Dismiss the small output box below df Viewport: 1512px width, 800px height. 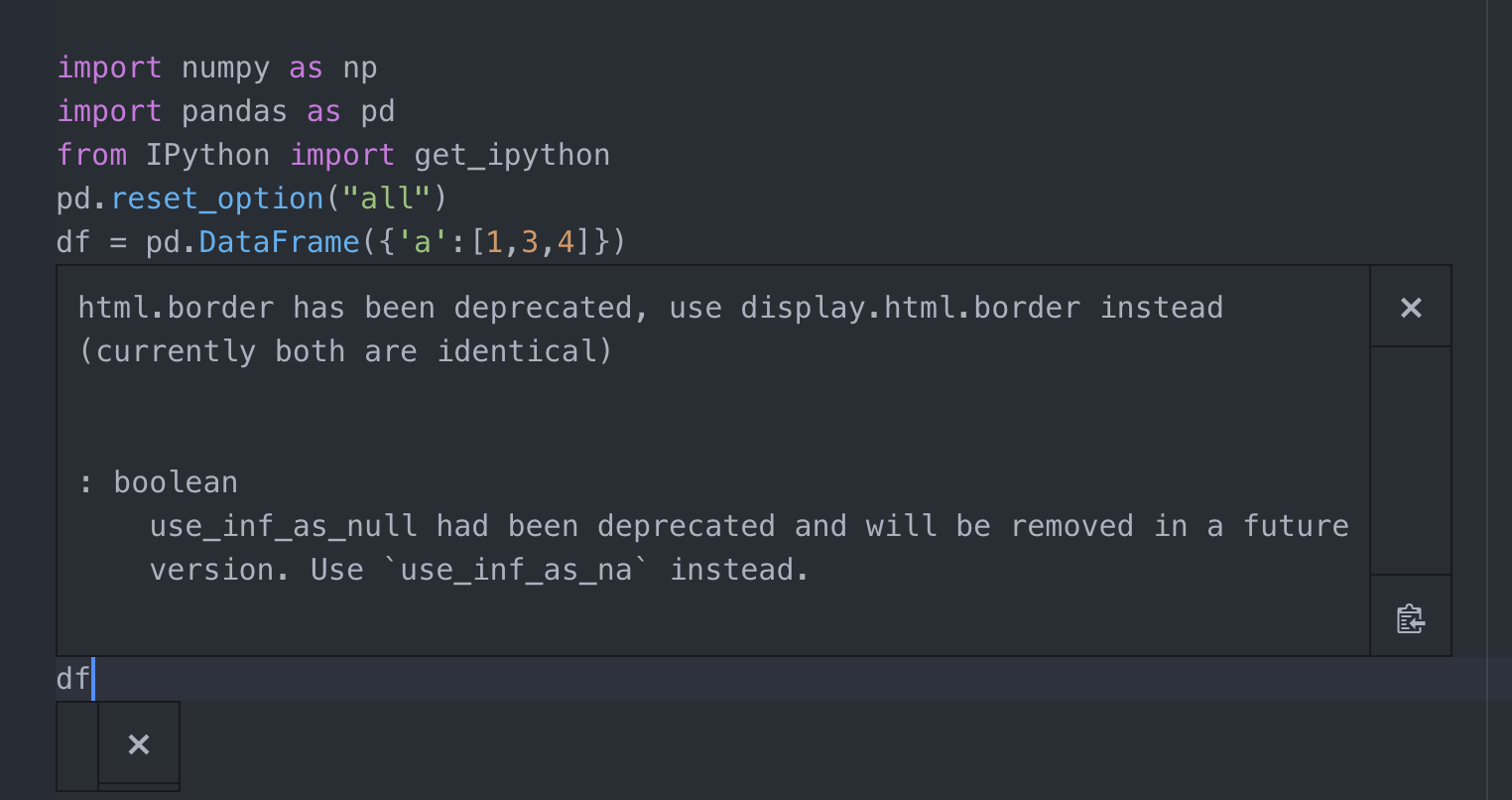pyautogui.click(x=138, y=743)
